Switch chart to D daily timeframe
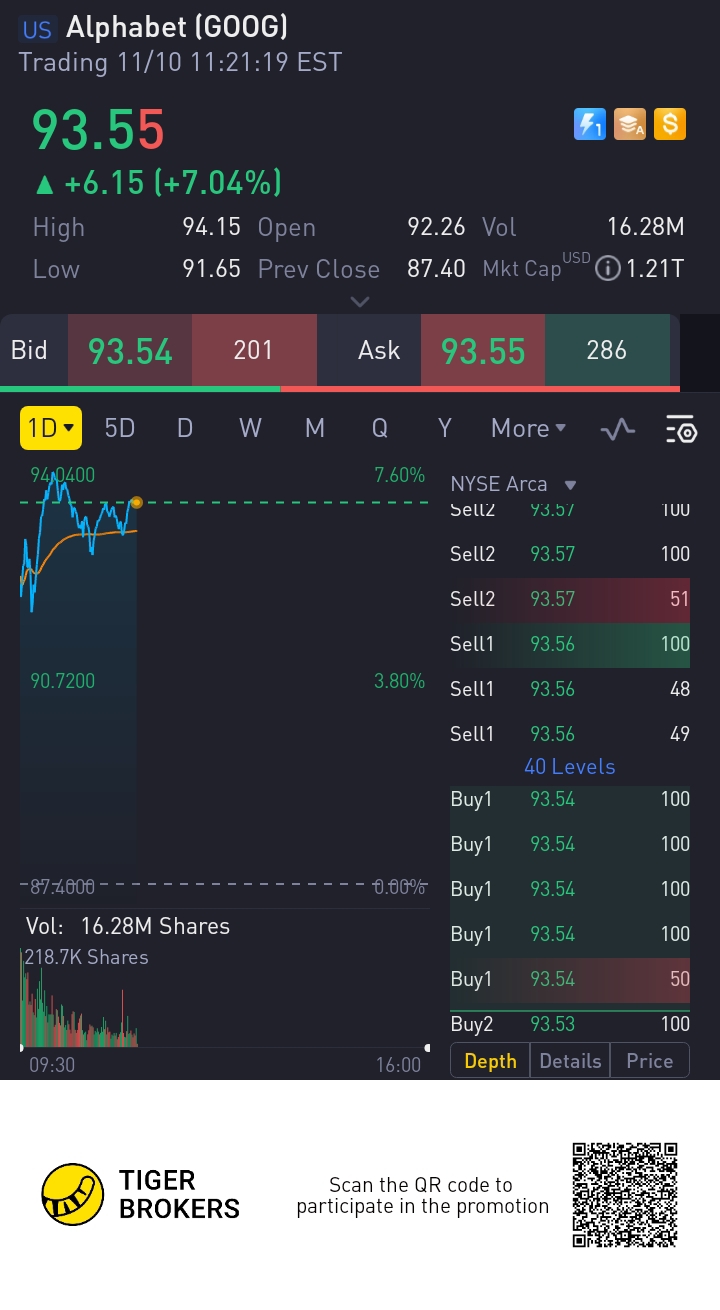Viewport: 720px width, 1310px height. [185, 428]
